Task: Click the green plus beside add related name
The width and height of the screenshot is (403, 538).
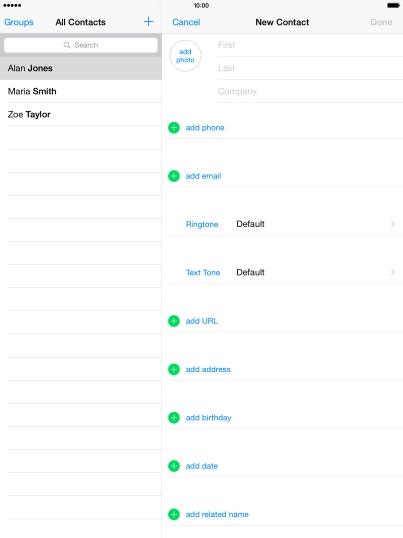Action: tap(174, 514)
